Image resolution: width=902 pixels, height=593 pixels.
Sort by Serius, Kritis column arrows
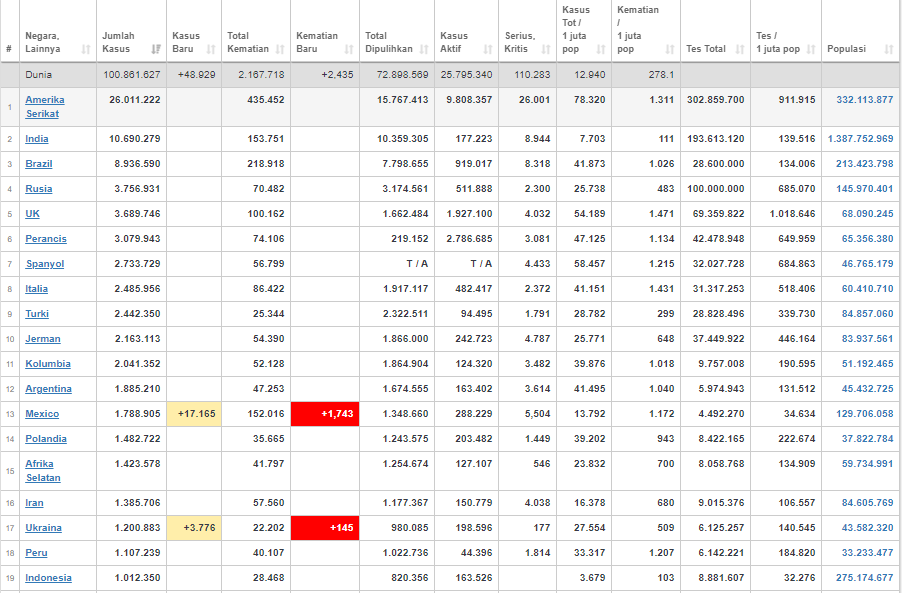546,49
